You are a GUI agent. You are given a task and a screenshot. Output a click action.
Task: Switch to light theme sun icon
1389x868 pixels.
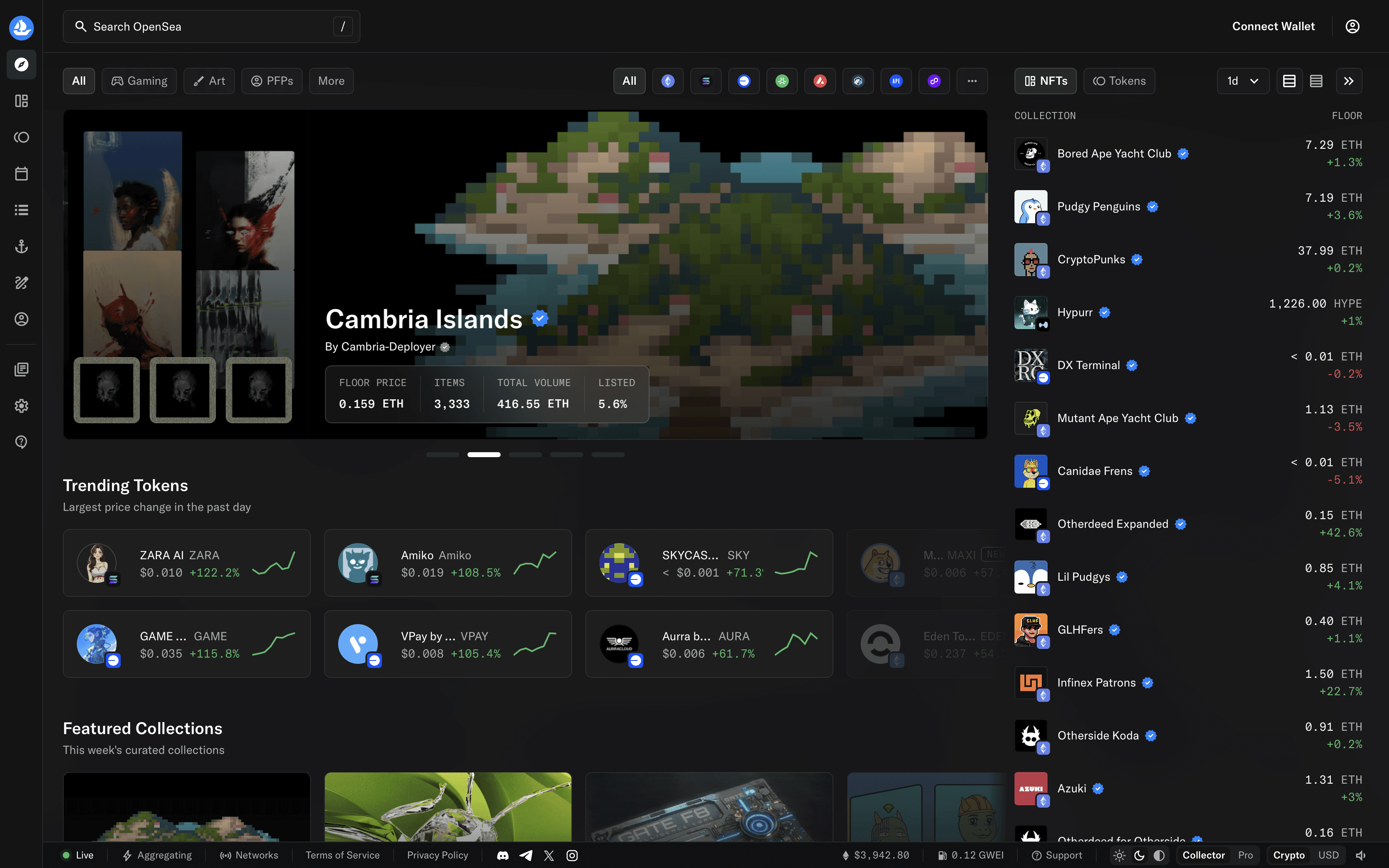pyautogui.click(x=1119, y=855)
